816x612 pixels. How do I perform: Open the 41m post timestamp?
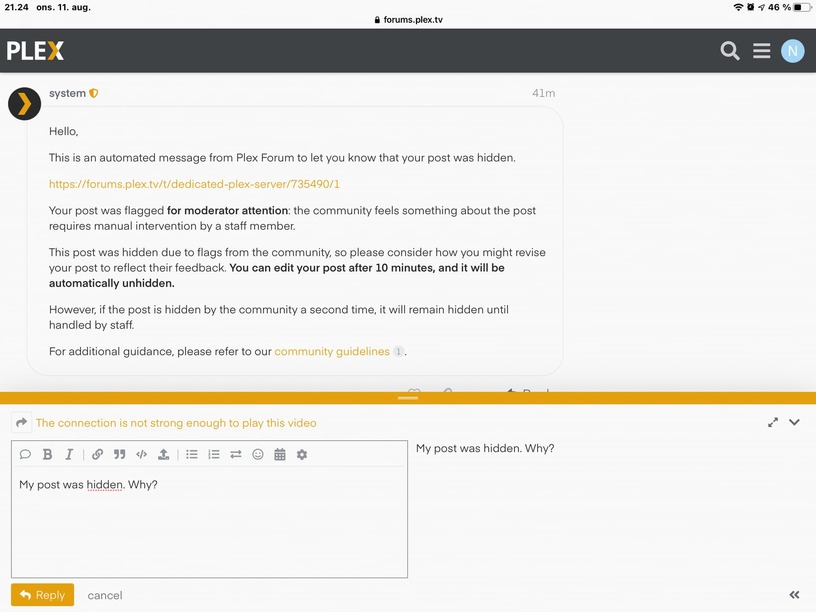coord(543,93)
